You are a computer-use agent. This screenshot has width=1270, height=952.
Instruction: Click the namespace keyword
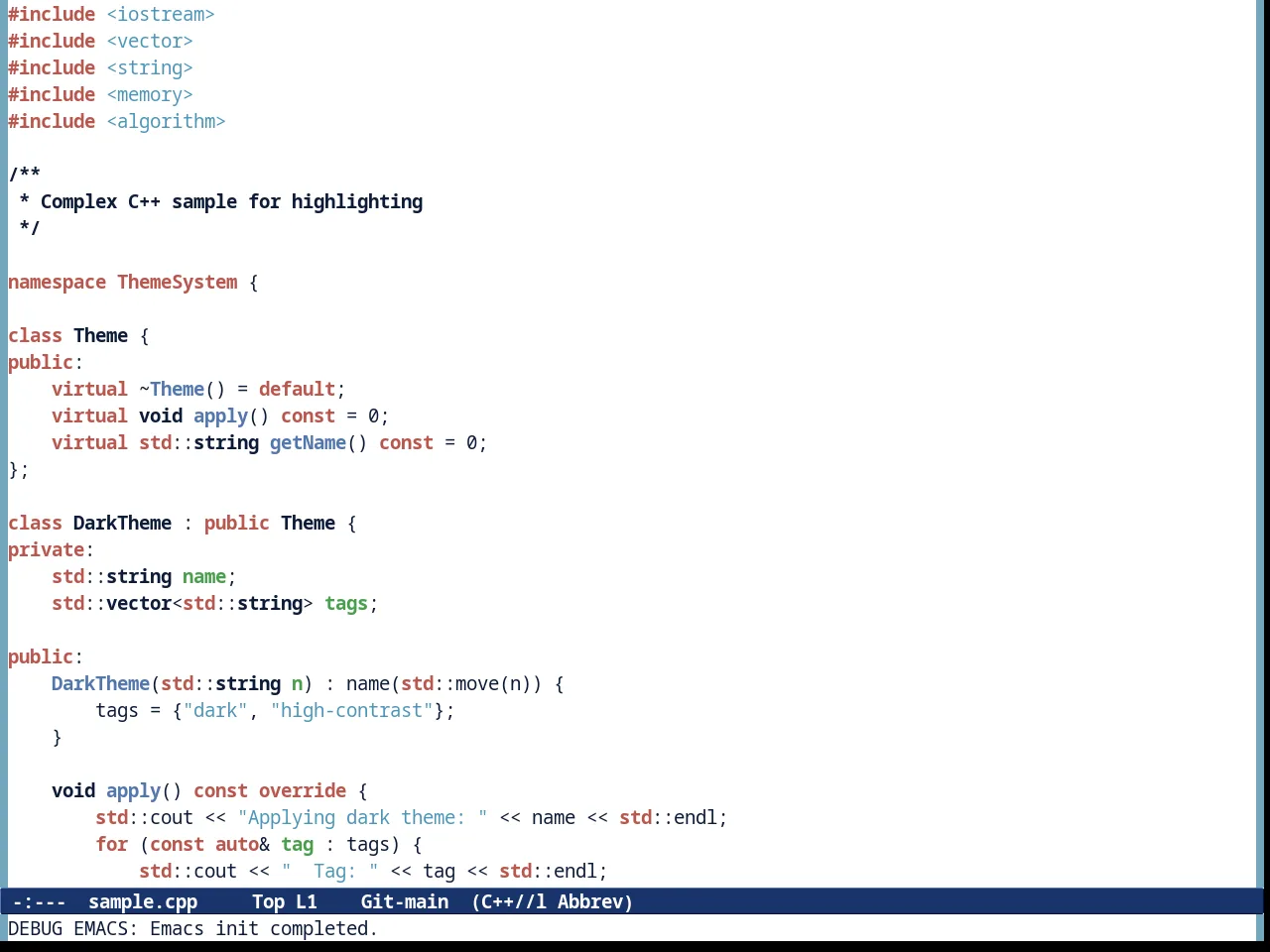[x=57, y=282]
